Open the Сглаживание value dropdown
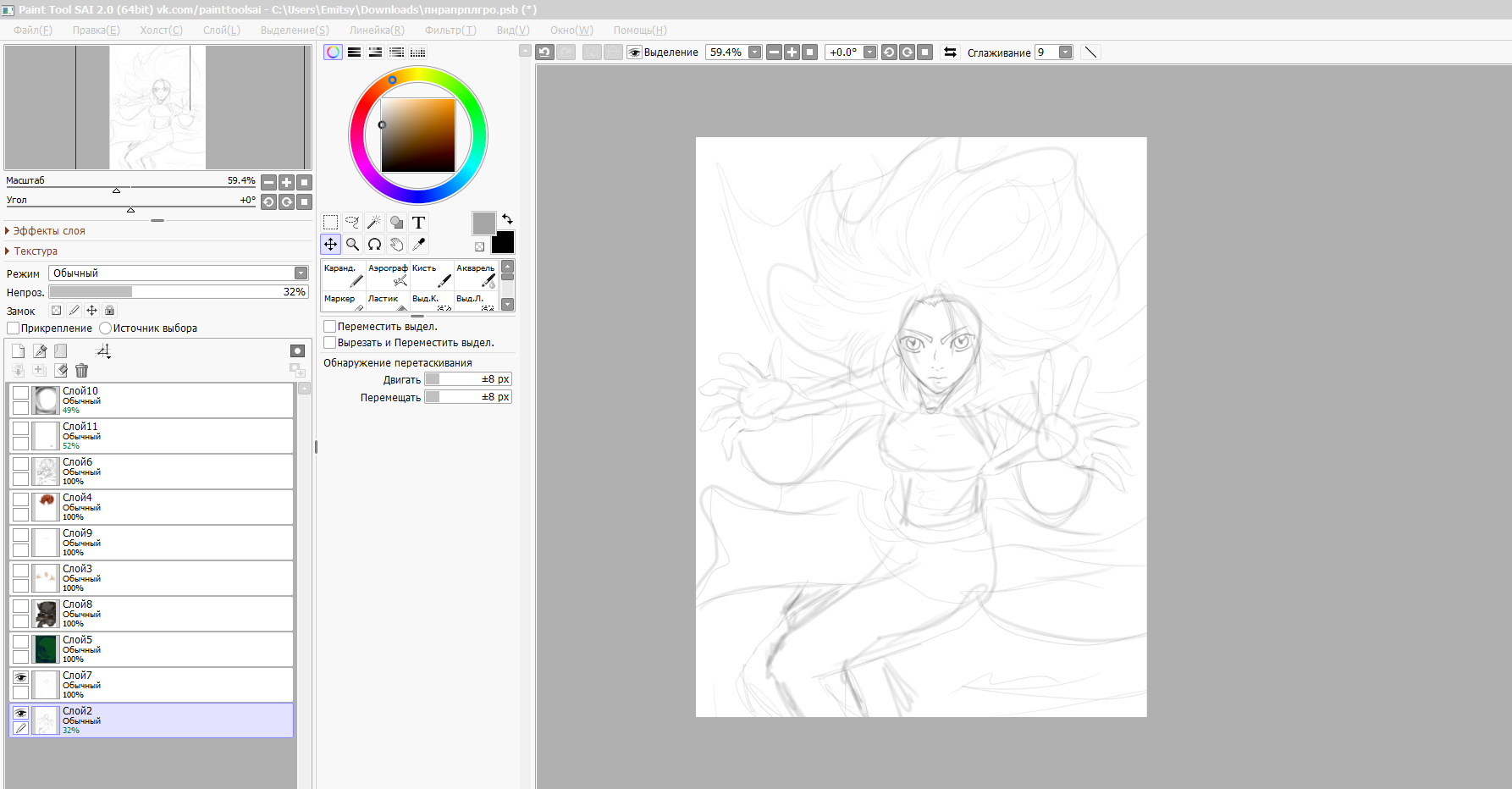 coord(1065,52)
